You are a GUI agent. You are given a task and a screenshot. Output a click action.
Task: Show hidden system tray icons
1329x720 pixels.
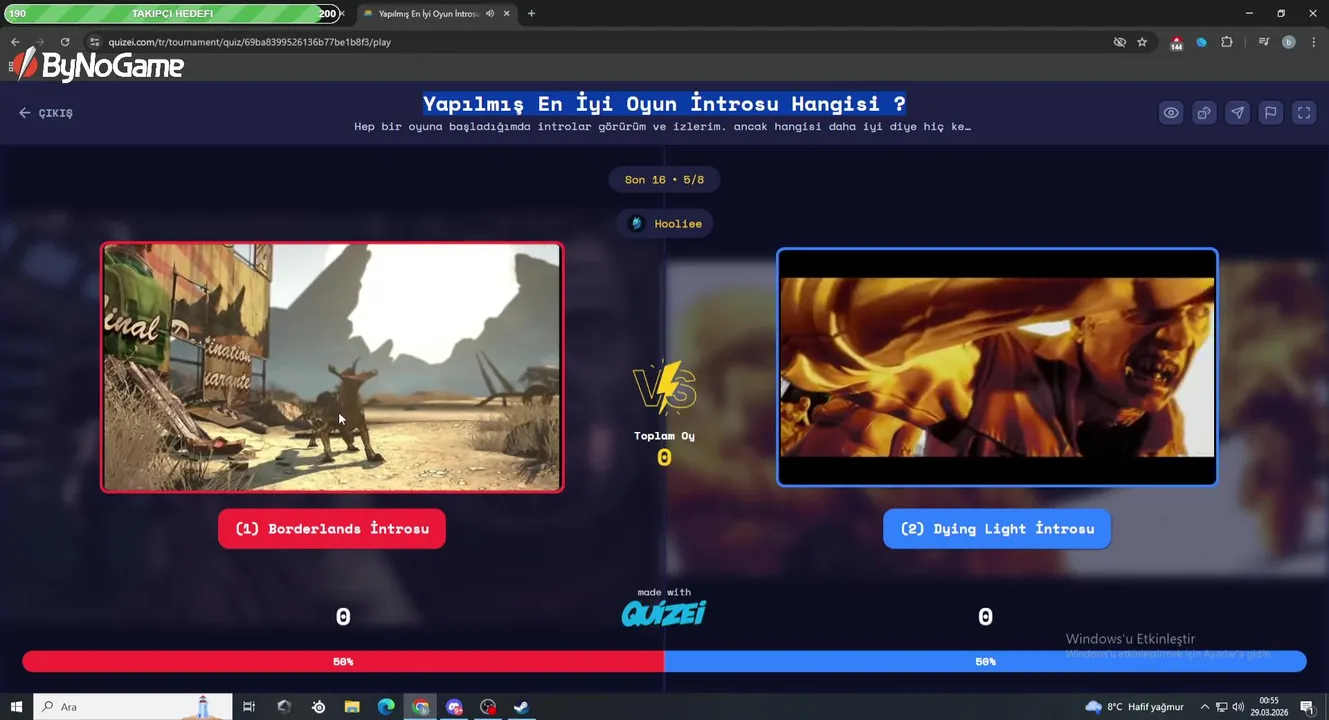coord(1204,707)
